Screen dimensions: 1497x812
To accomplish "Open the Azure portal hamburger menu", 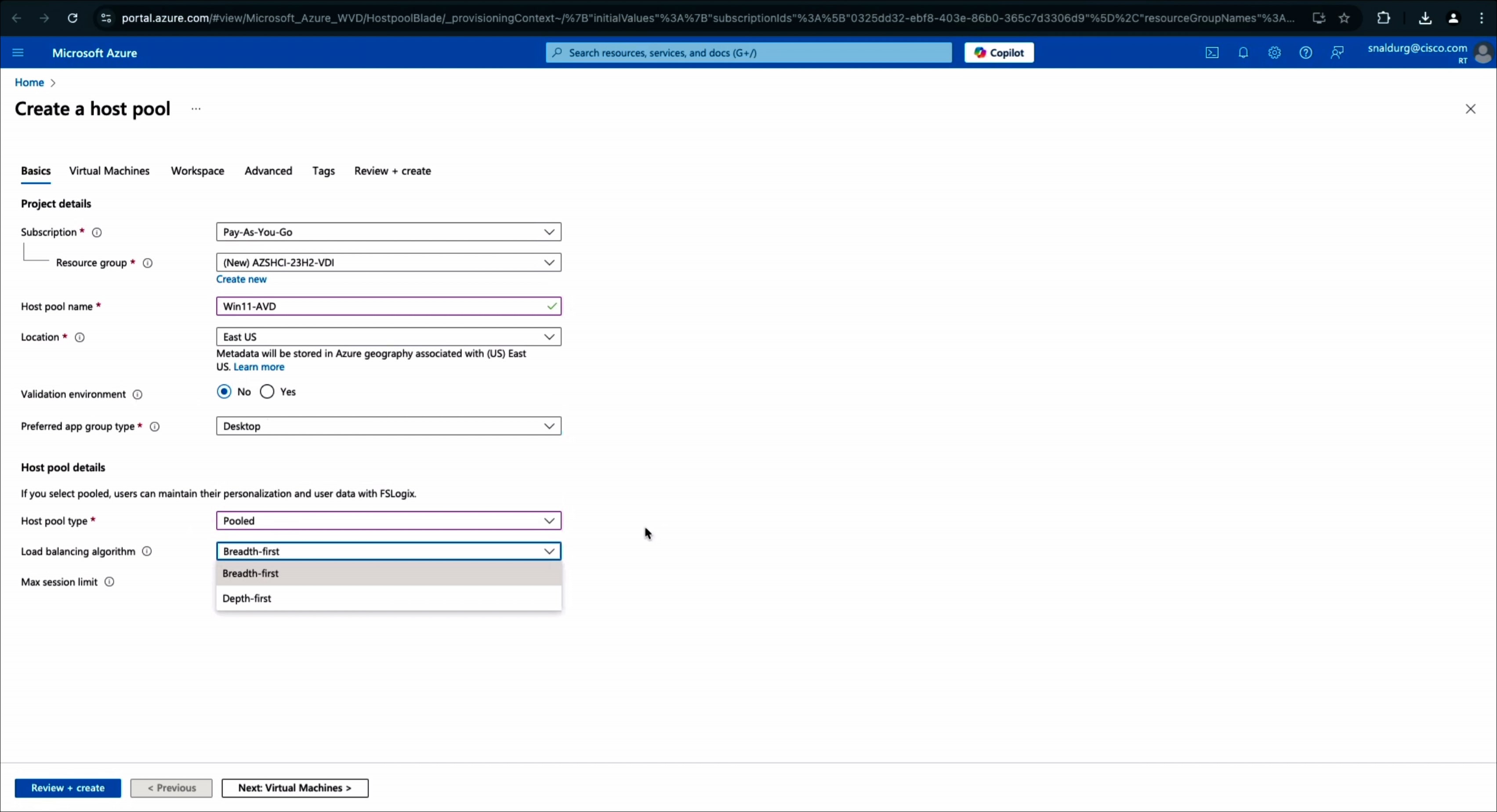I will [x=18, y=53].
